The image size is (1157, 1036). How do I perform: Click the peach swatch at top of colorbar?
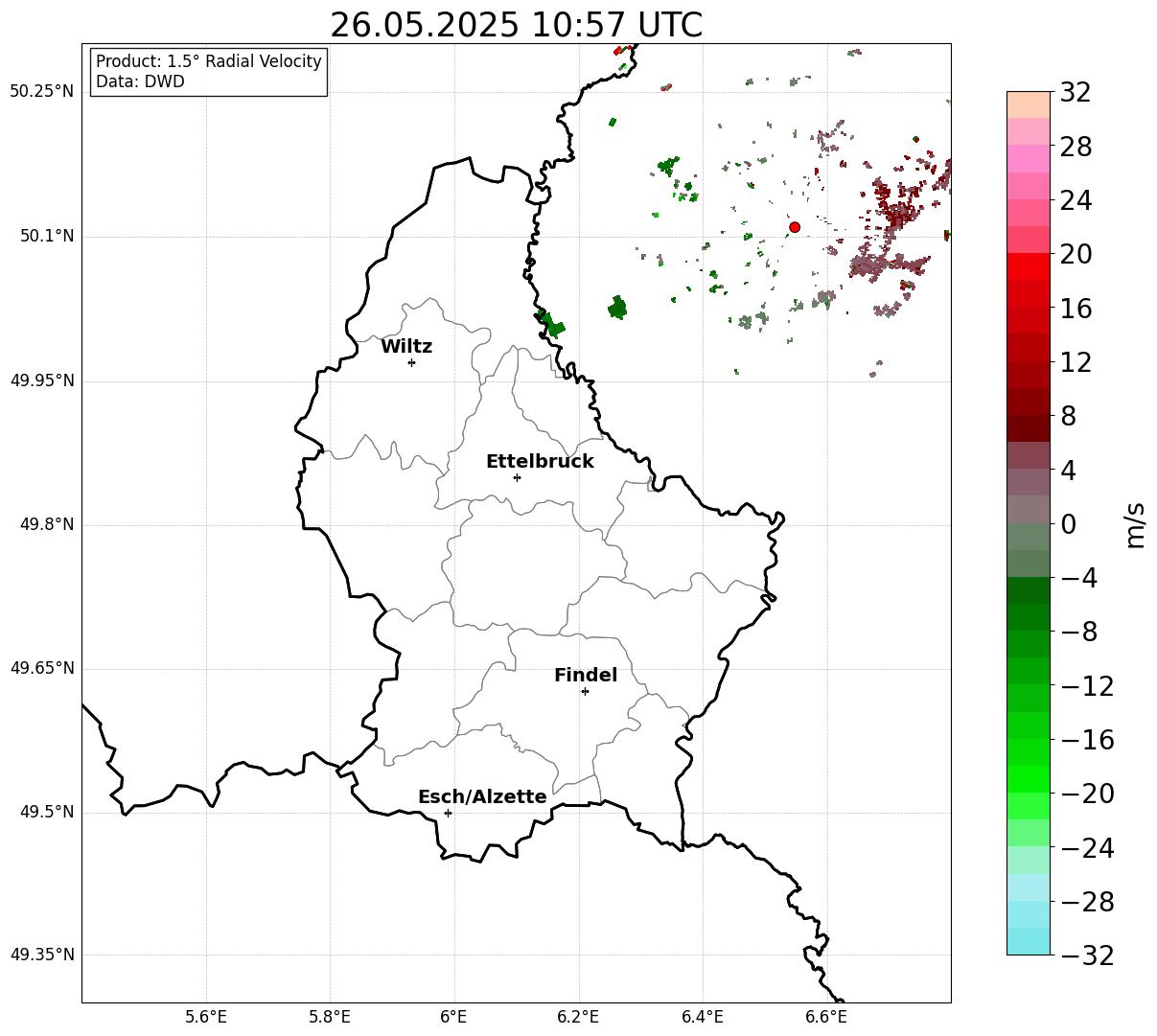click(x=1029, y=104)
